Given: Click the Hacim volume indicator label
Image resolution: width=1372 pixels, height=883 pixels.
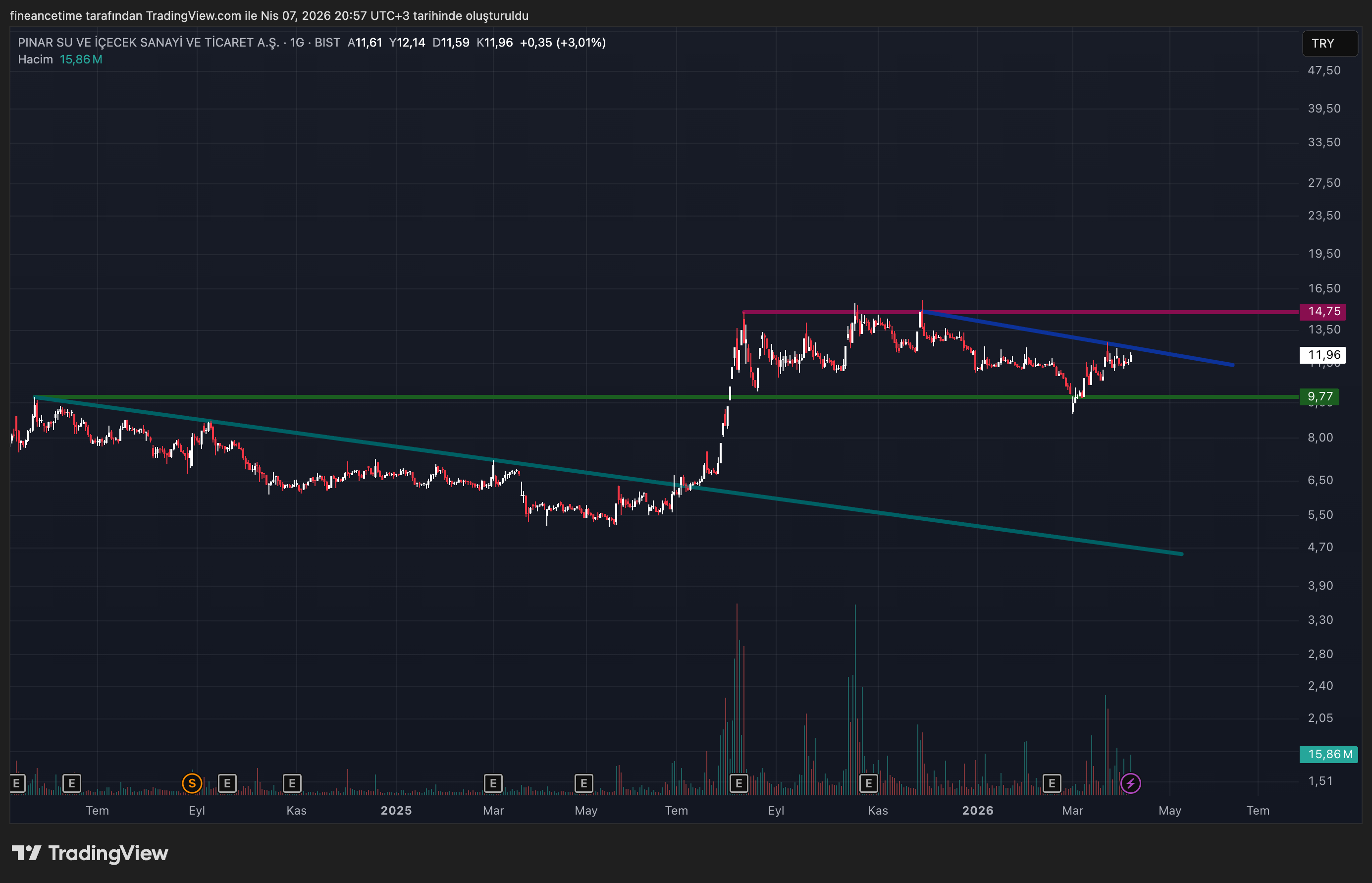Looking at the screenshot, I should click(35, 59).
